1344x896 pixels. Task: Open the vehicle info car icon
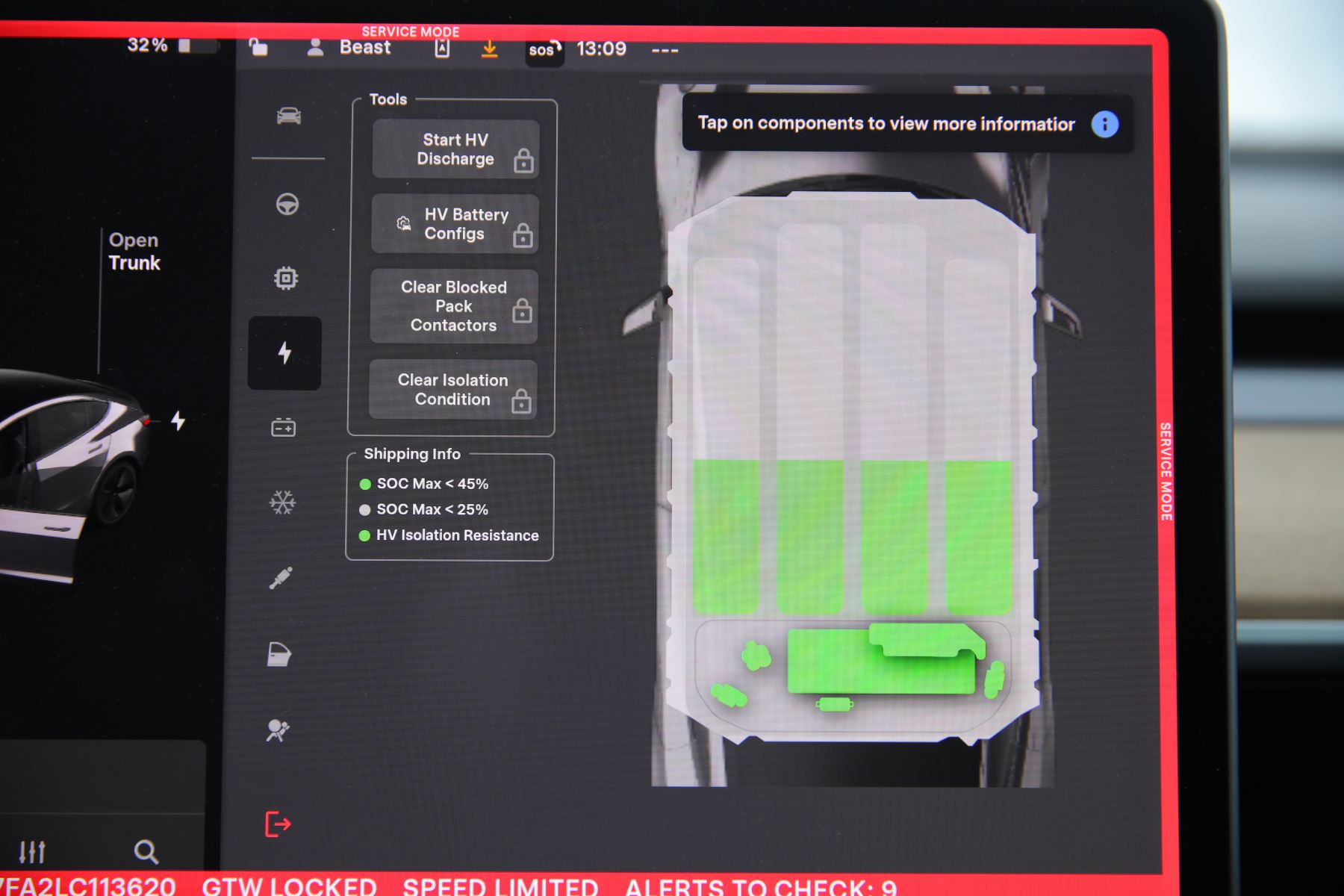(288, 116)
